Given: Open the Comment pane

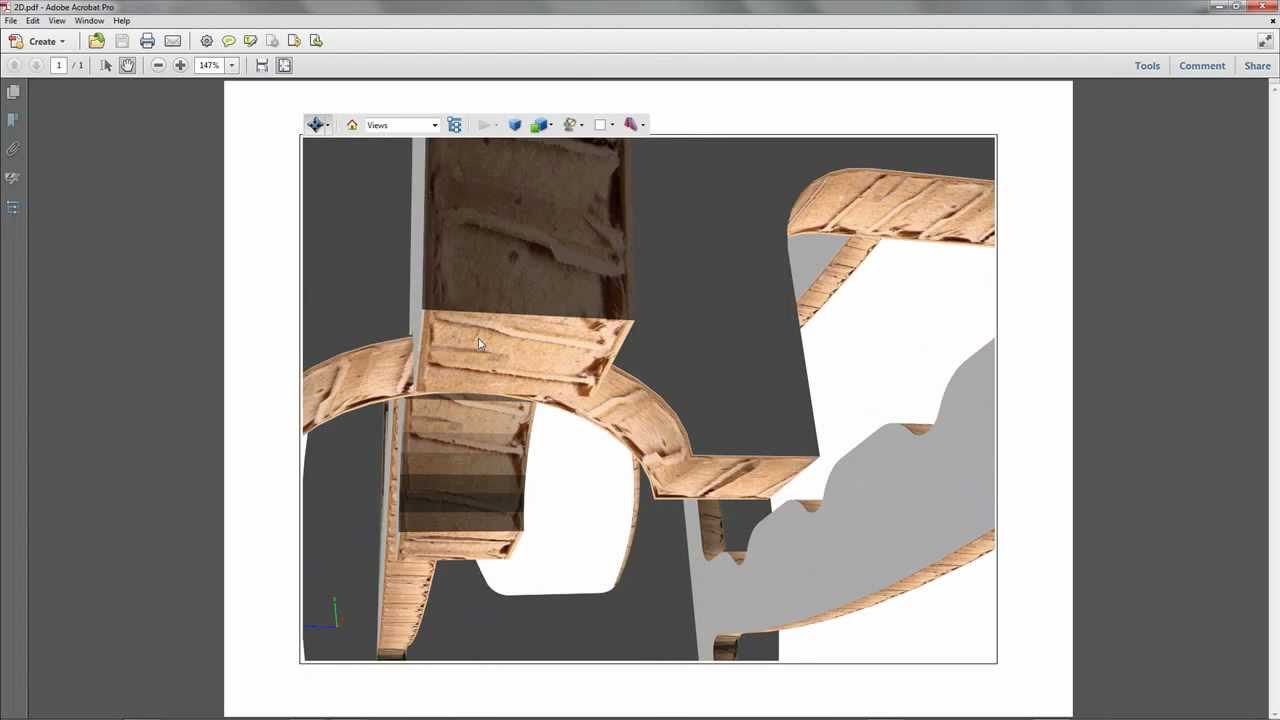Looking at the screenshot, I should click(1202, 66).
